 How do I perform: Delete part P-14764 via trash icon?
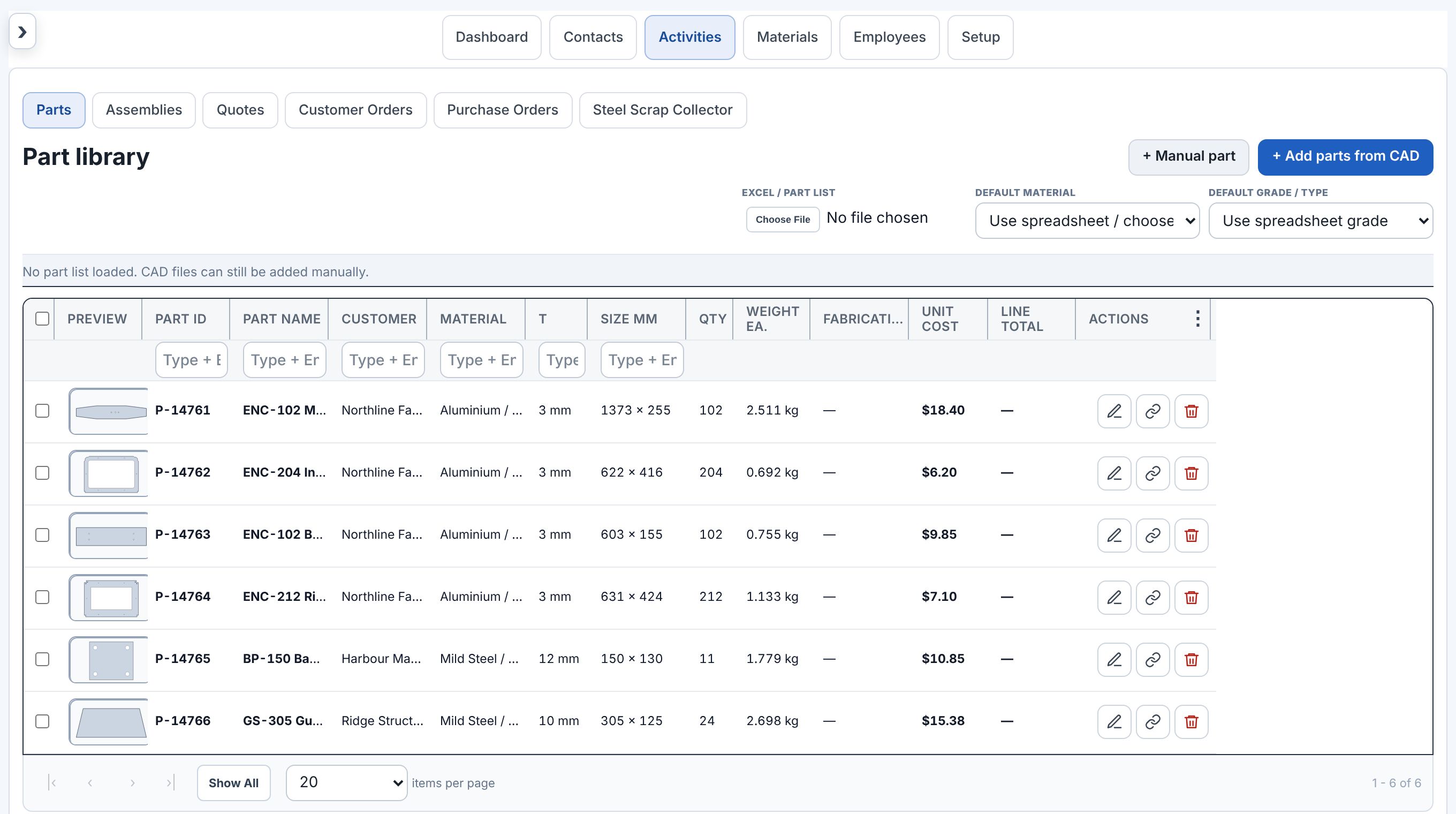[1192, 598]
